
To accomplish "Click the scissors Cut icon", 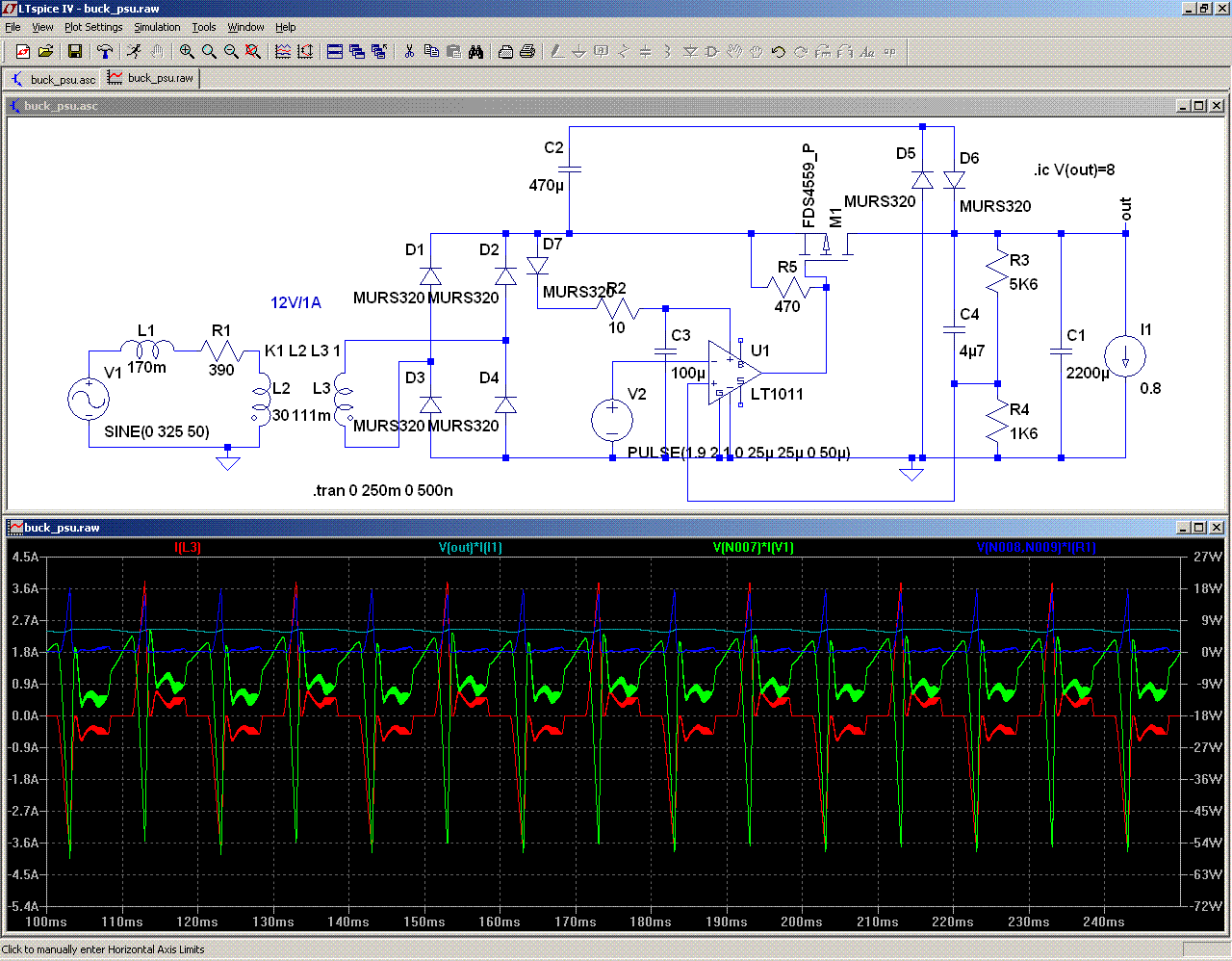I will tap(409, 52).
